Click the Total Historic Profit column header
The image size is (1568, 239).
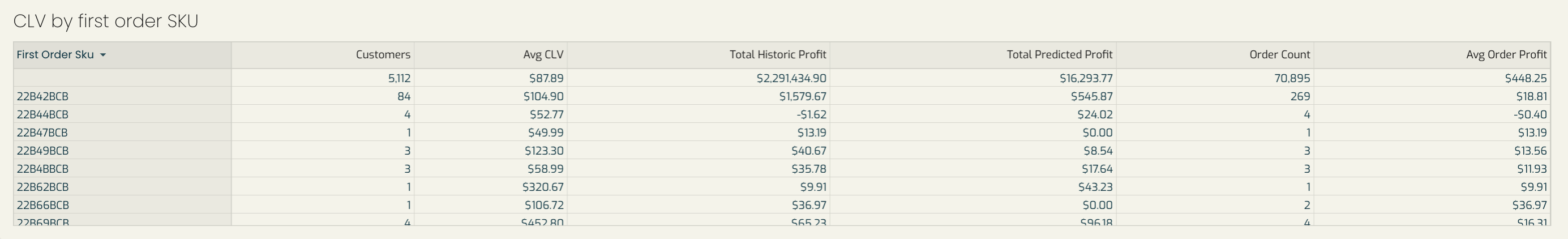(x=778, y=55)
